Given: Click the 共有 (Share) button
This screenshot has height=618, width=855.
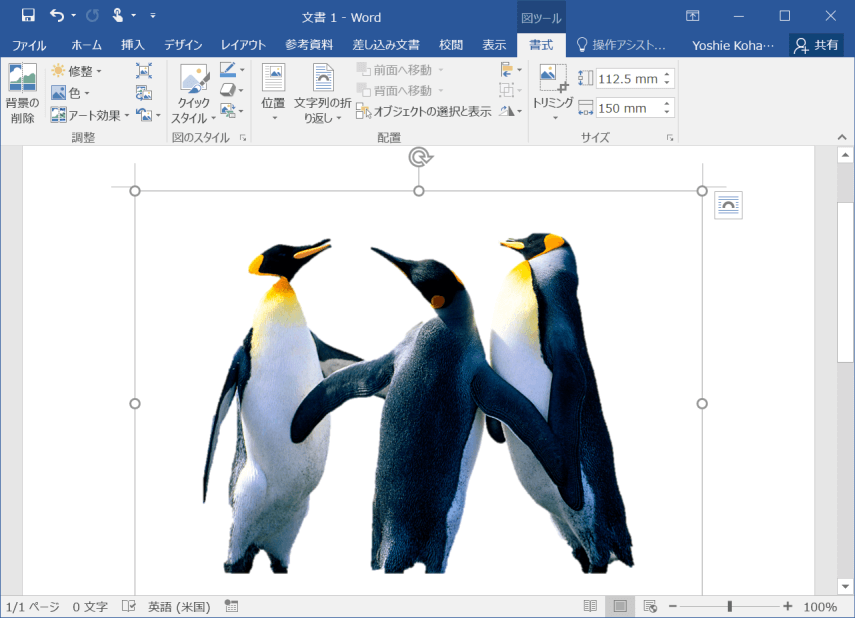Looking at the screenshot, I should point(815,44).
